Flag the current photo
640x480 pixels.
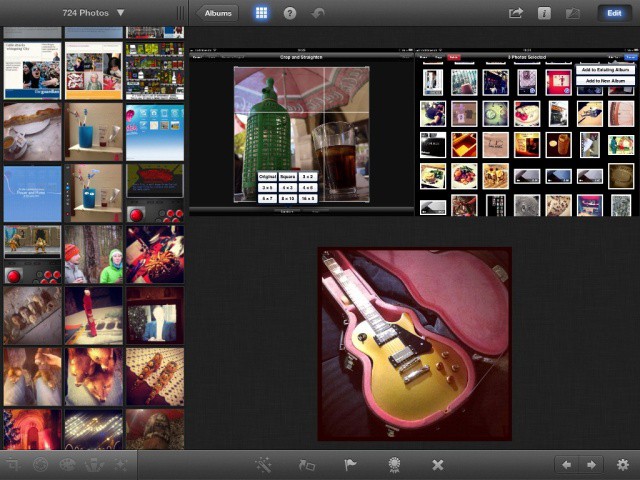coord(350,465)
